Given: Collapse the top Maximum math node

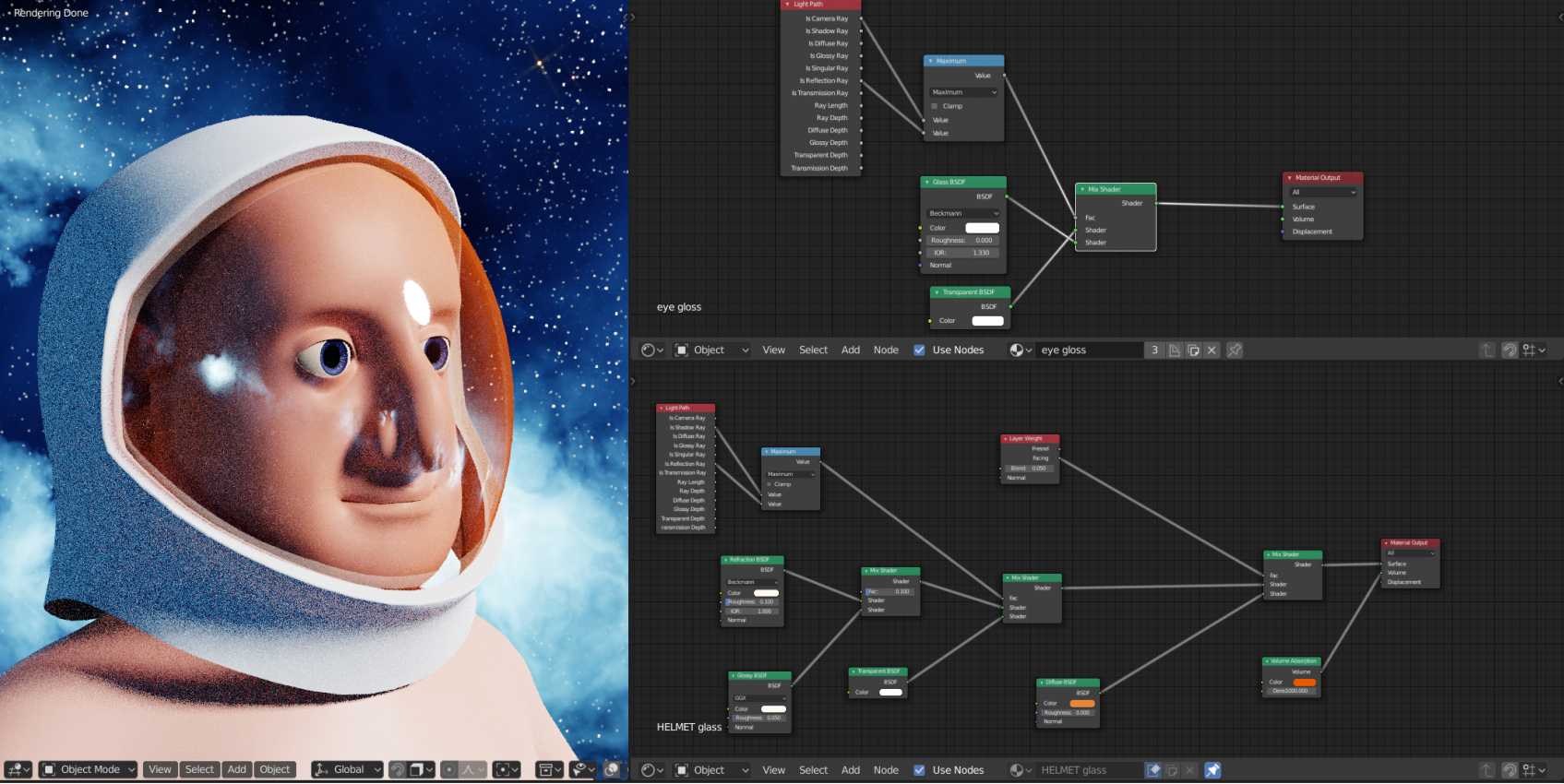Looking at the screenshot, I should [x=930, y=61].
